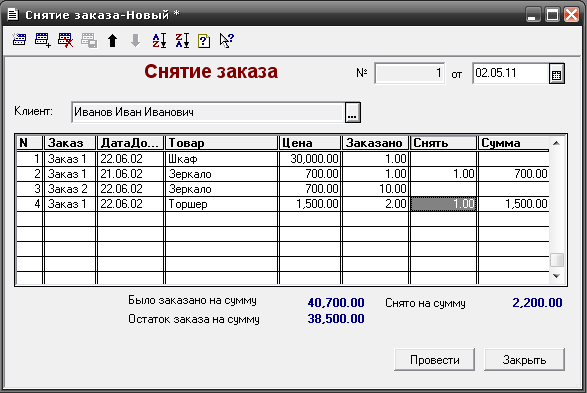Click highlighted Снять cell in row 4
Screen dimensions: 587x393
pos(444,204)
